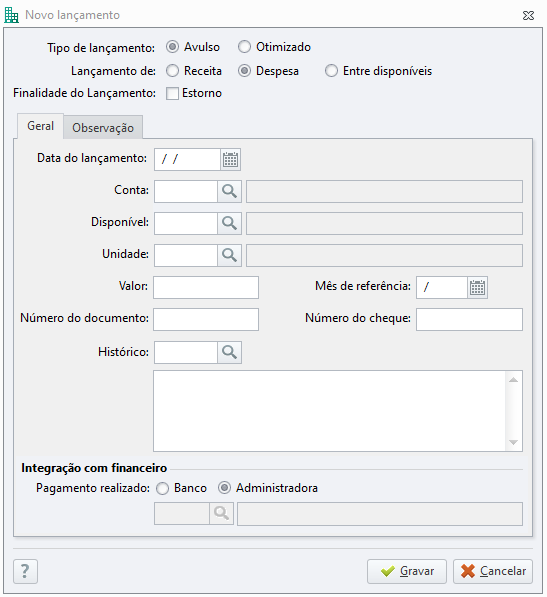This screenshot has width=547, height=597.
Task: Click the building app icon in title bar
Action: (11, 15)
